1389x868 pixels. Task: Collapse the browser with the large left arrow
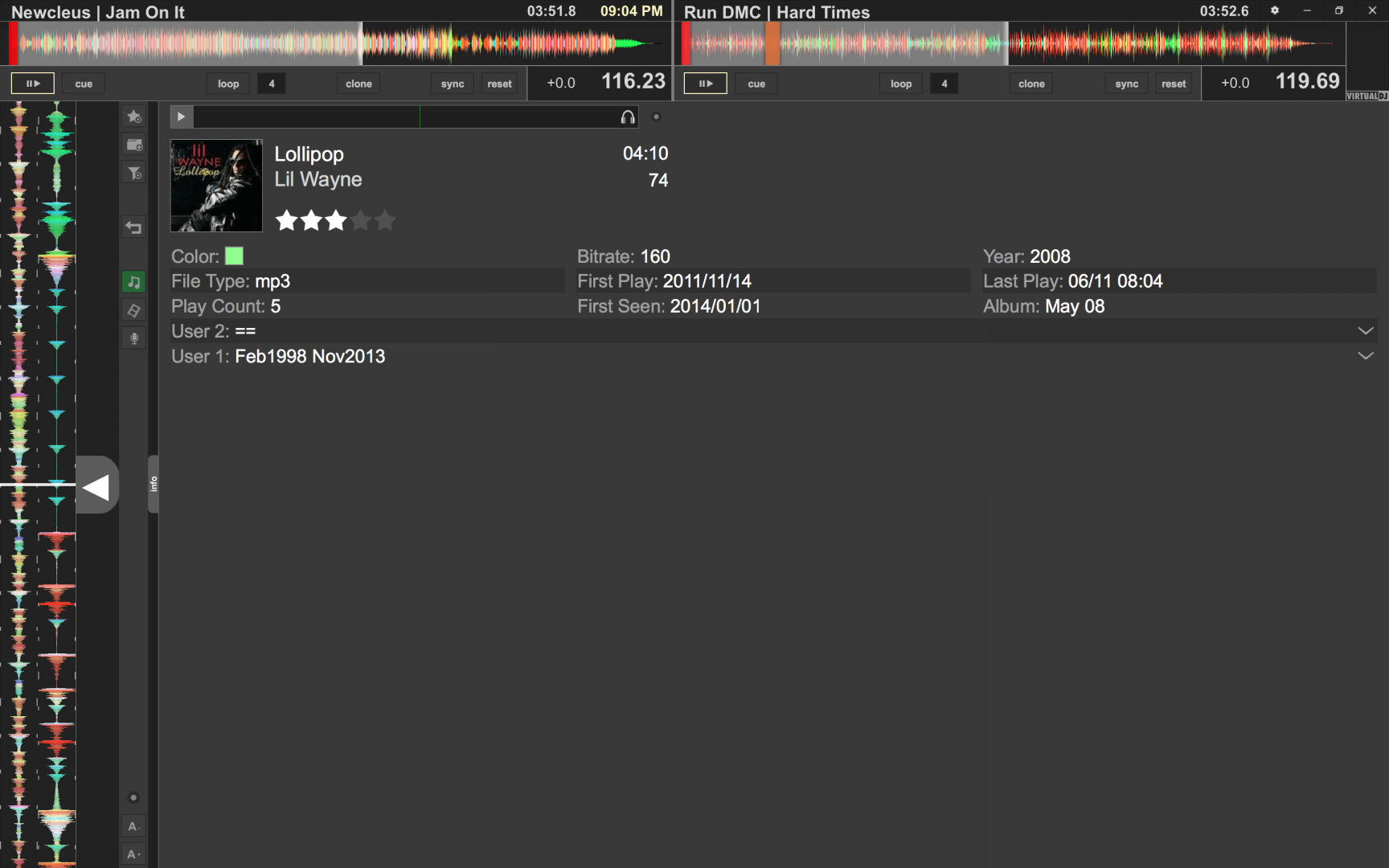(x=96, y=485)
